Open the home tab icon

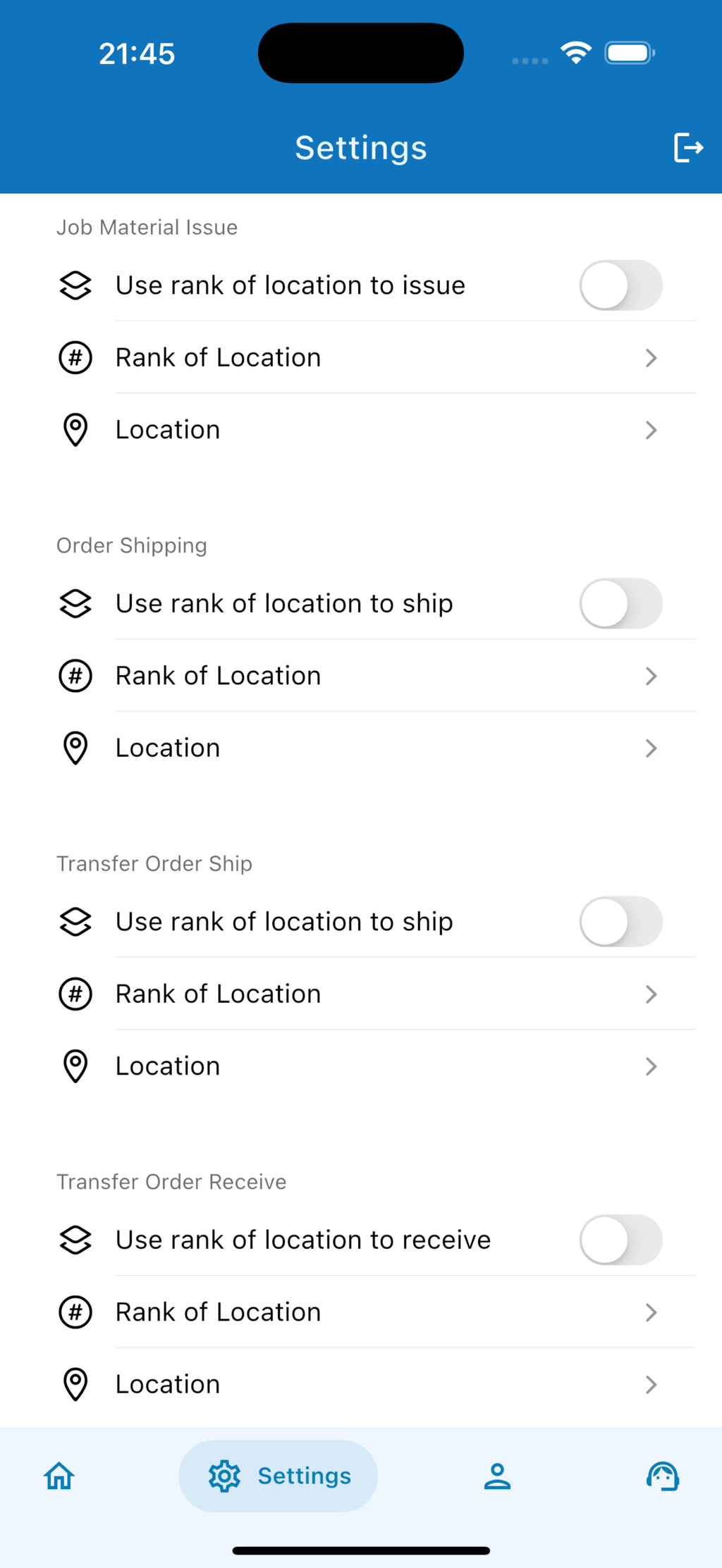tap(59, 1476)
